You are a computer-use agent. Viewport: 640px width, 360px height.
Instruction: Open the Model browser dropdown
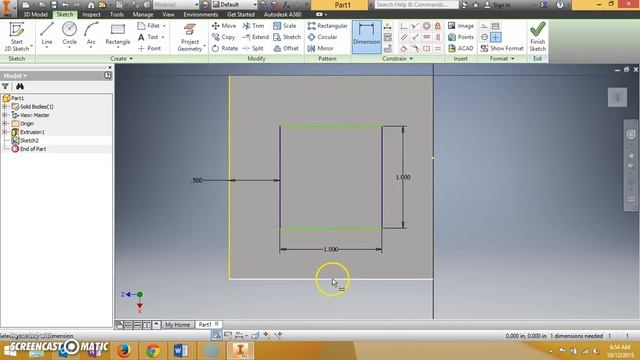coord(15,76)
